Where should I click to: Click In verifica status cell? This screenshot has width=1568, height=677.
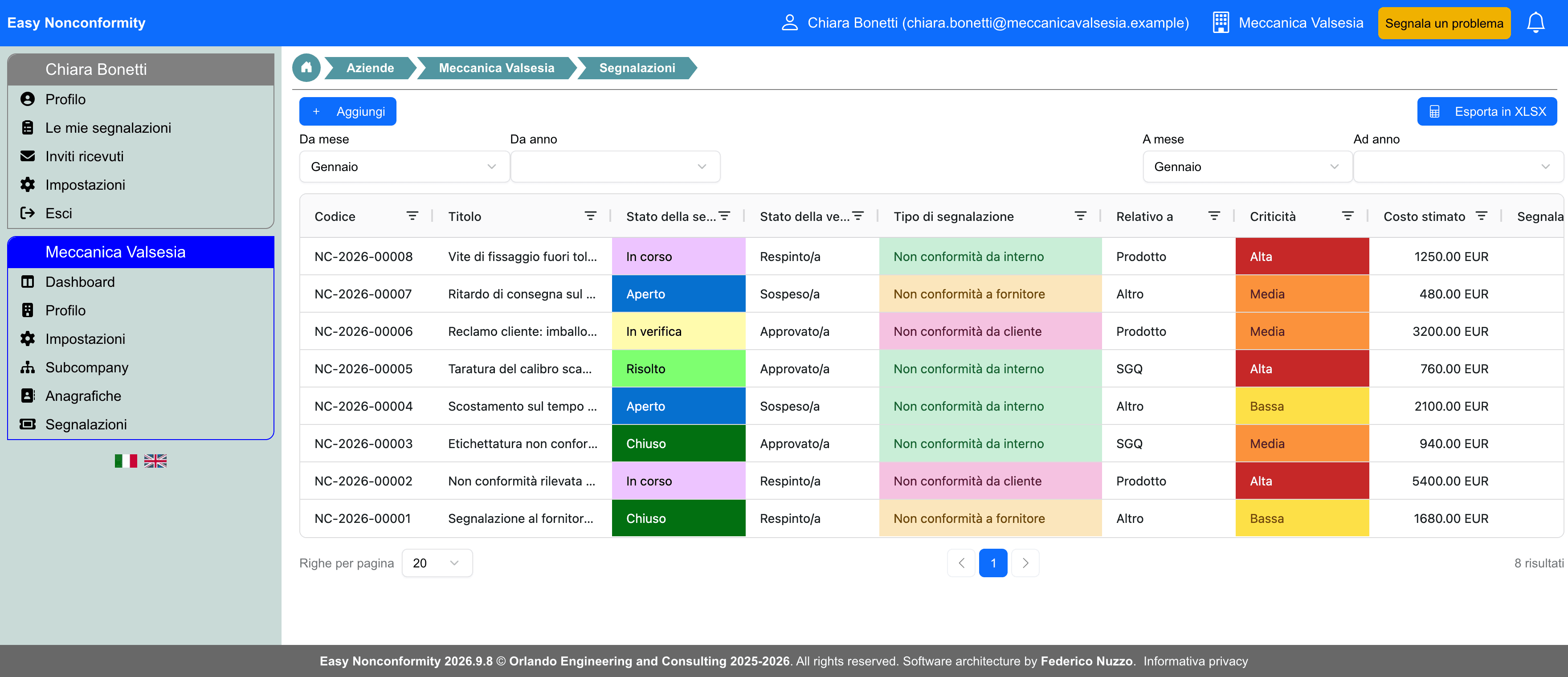click(x=678, y=331)
